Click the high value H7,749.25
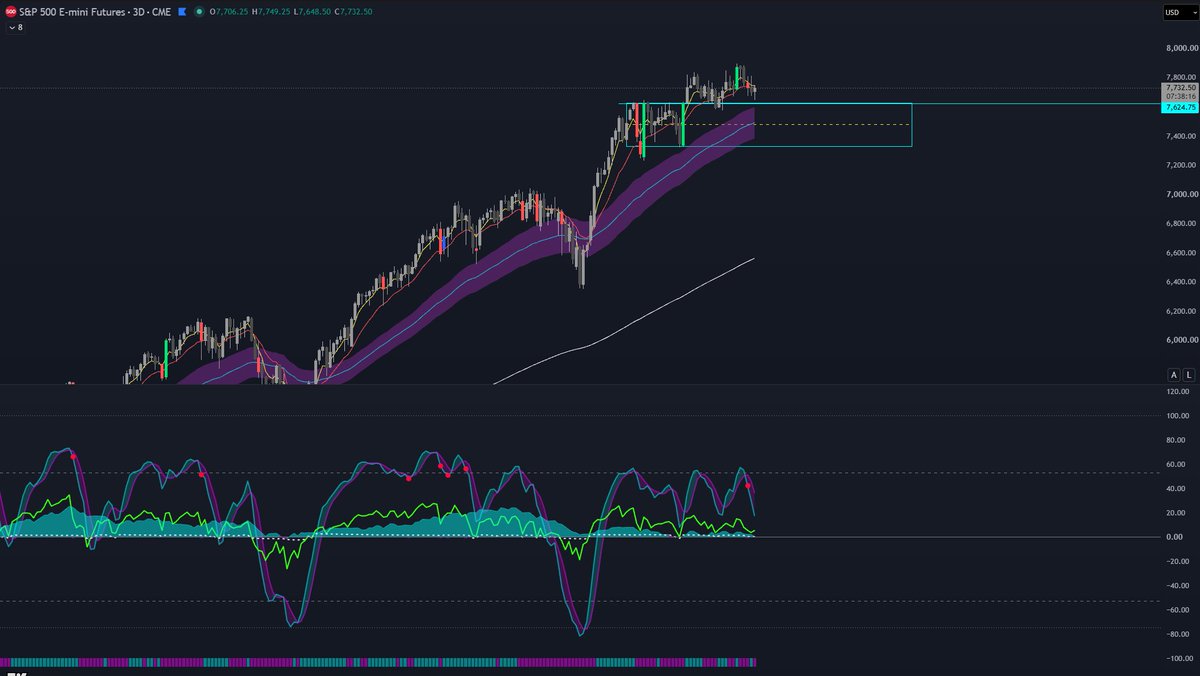1200x676 pixels. coord(271,12)
